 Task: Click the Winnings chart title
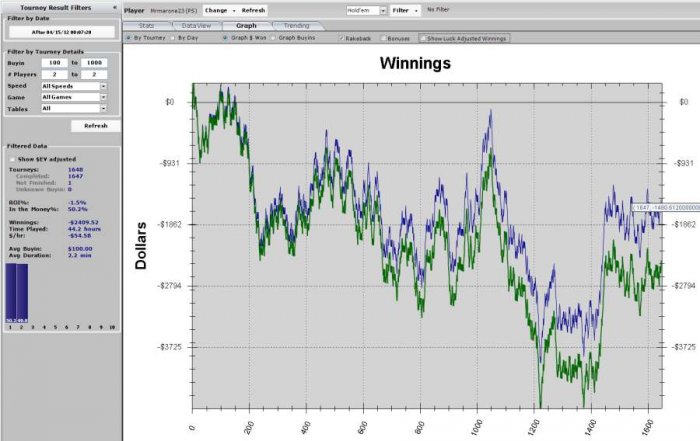[x=415, y=63]
